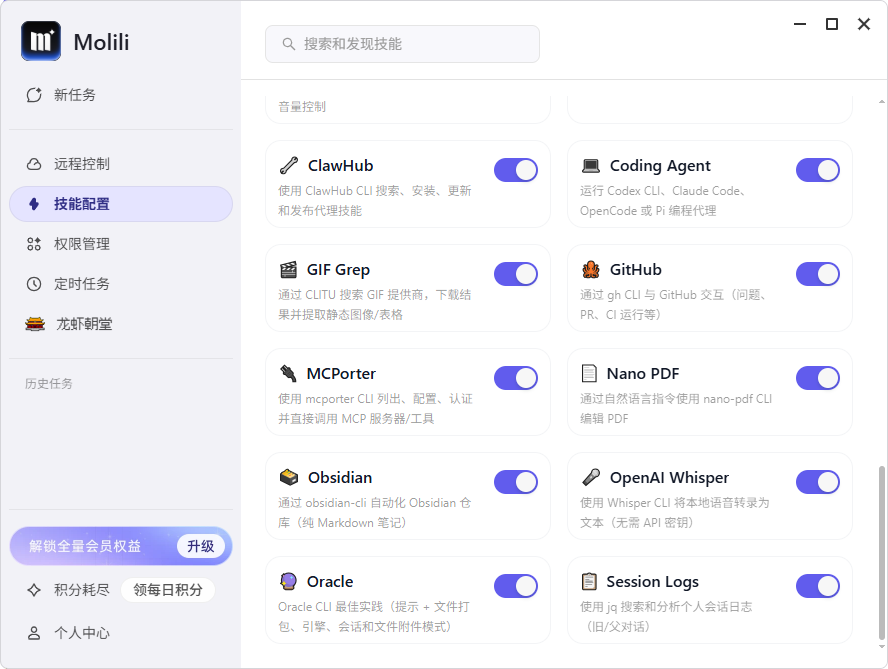Click the 个人中心 person icon

34,633
